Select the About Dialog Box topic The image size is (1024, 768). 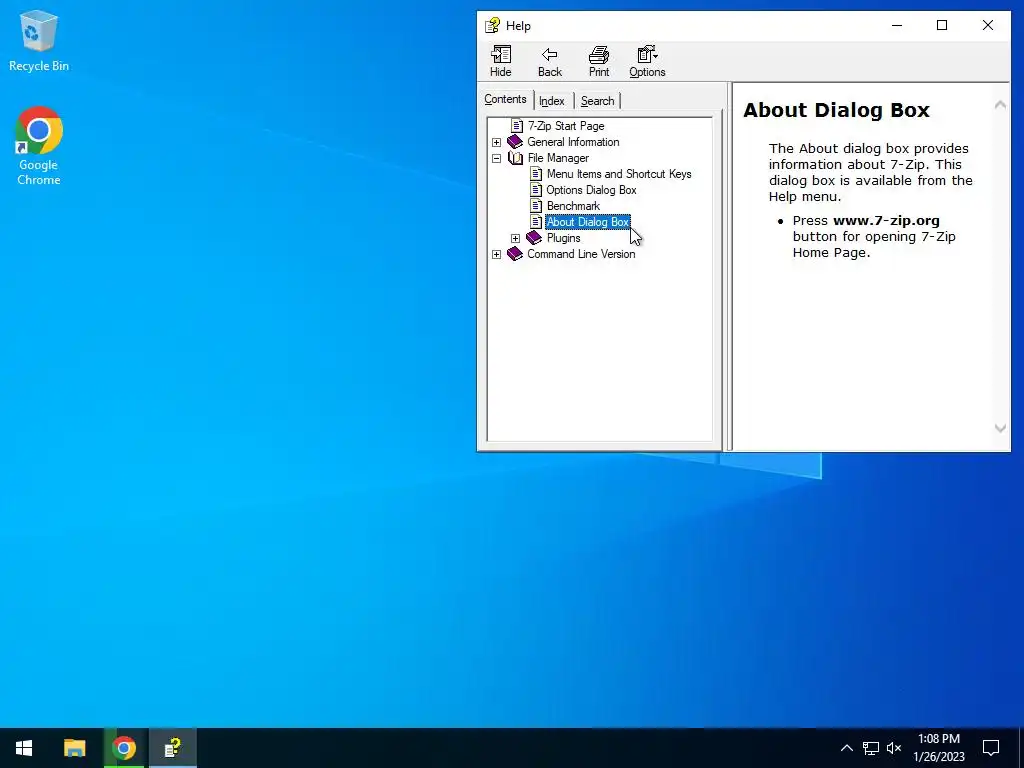tap(588, 222)
